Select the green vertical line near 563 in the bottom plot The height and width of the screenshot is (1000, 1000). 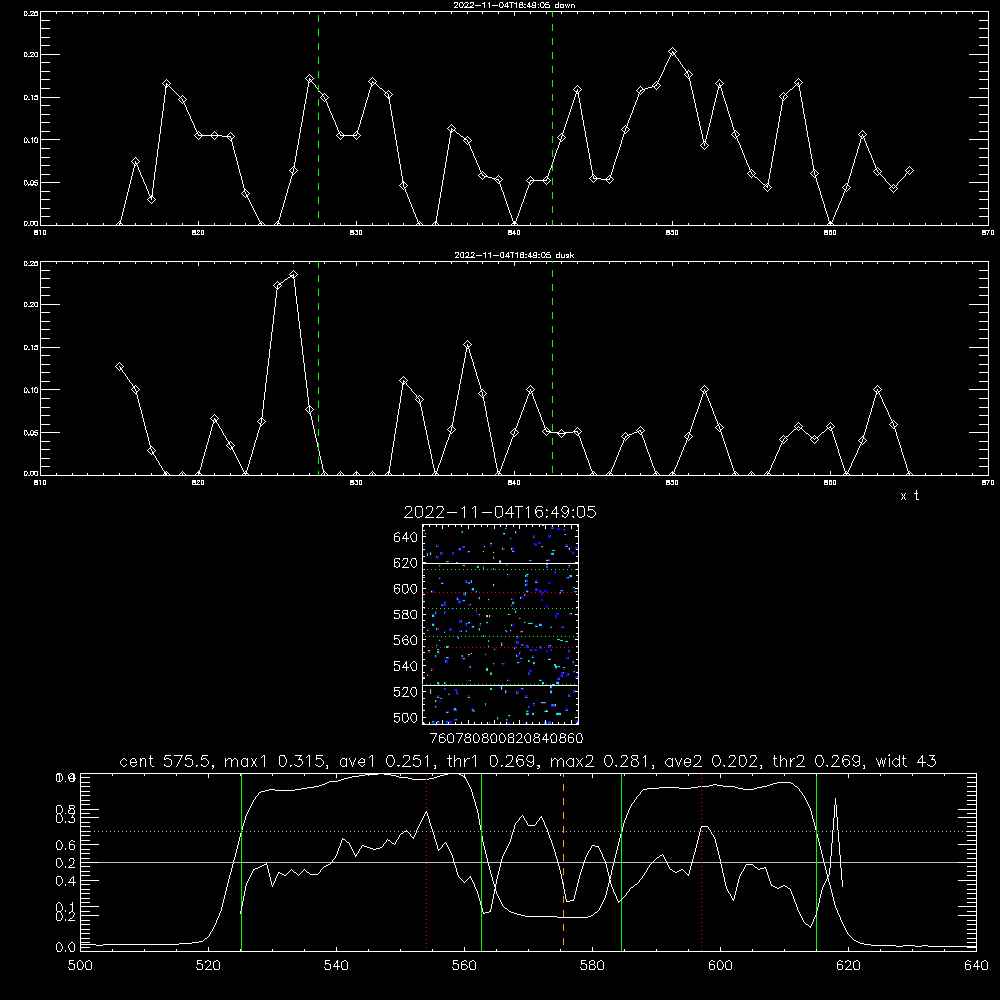pyautogui.click(x=482, y=861)
